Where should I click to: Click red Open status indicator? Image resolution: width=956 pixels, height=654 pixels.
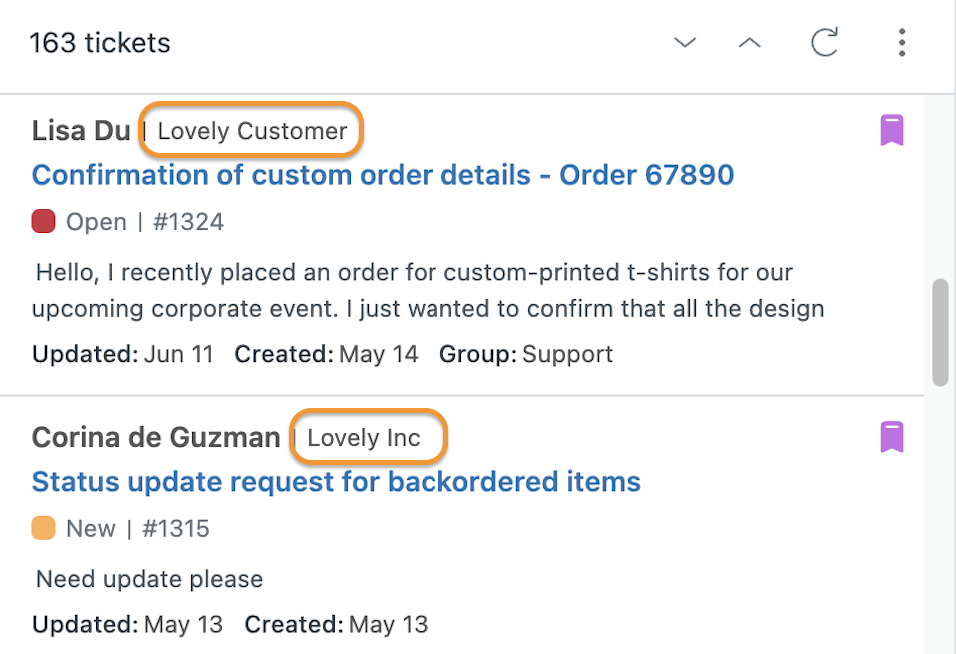(x=43, y=221)
